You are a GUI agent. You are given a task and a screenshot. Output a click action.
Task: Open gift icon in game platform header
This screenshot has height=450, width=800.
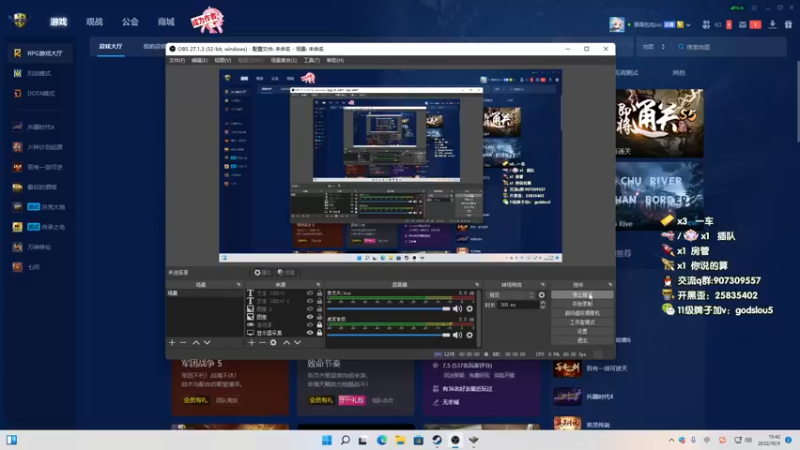788,24
